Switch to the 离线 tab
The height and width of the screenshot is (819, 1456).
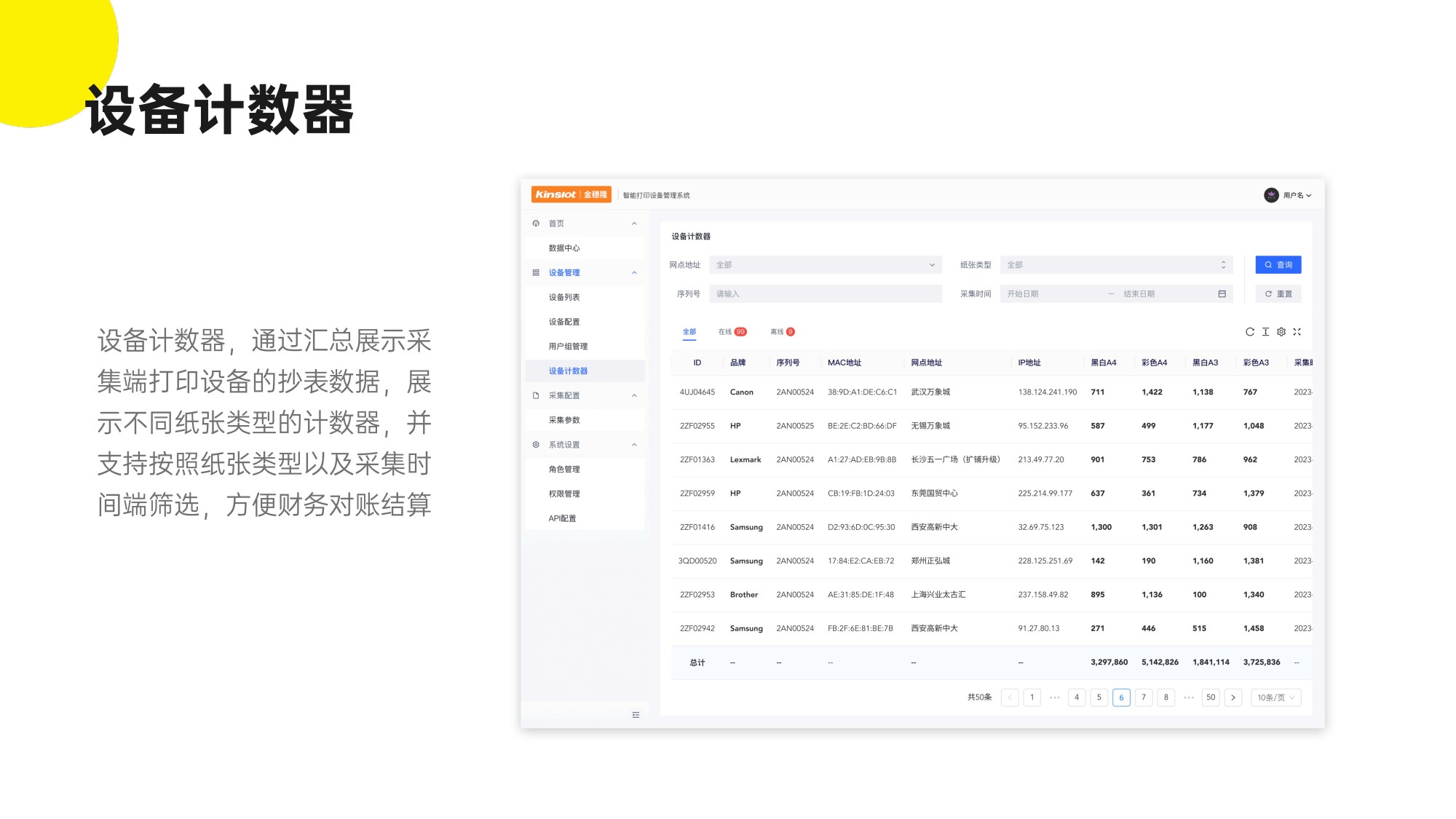[x=782, y=332]
